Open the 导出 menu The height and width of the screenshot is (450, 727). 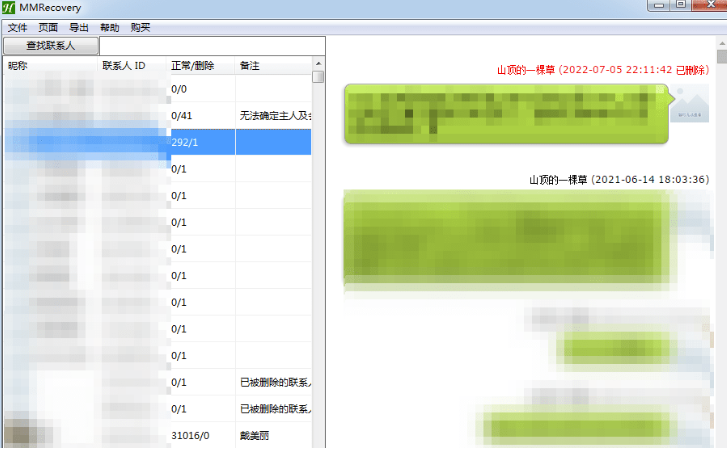[x=78, y=28]
